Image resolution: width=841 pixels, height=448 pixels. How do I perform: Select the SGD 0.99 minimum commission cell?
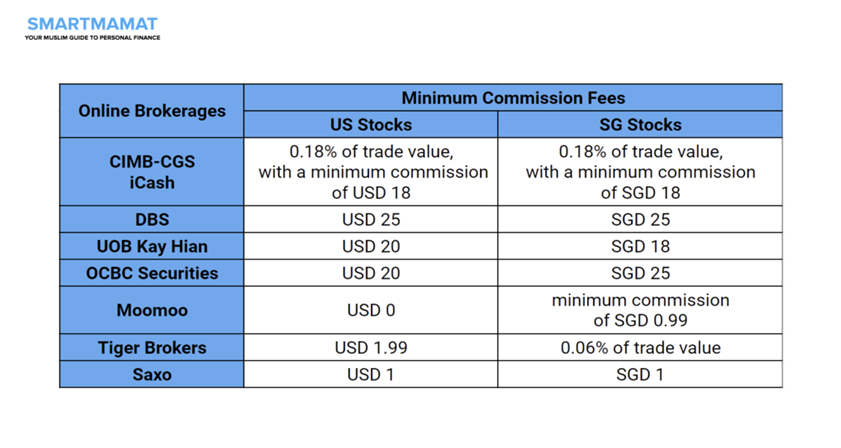[640, 310]
